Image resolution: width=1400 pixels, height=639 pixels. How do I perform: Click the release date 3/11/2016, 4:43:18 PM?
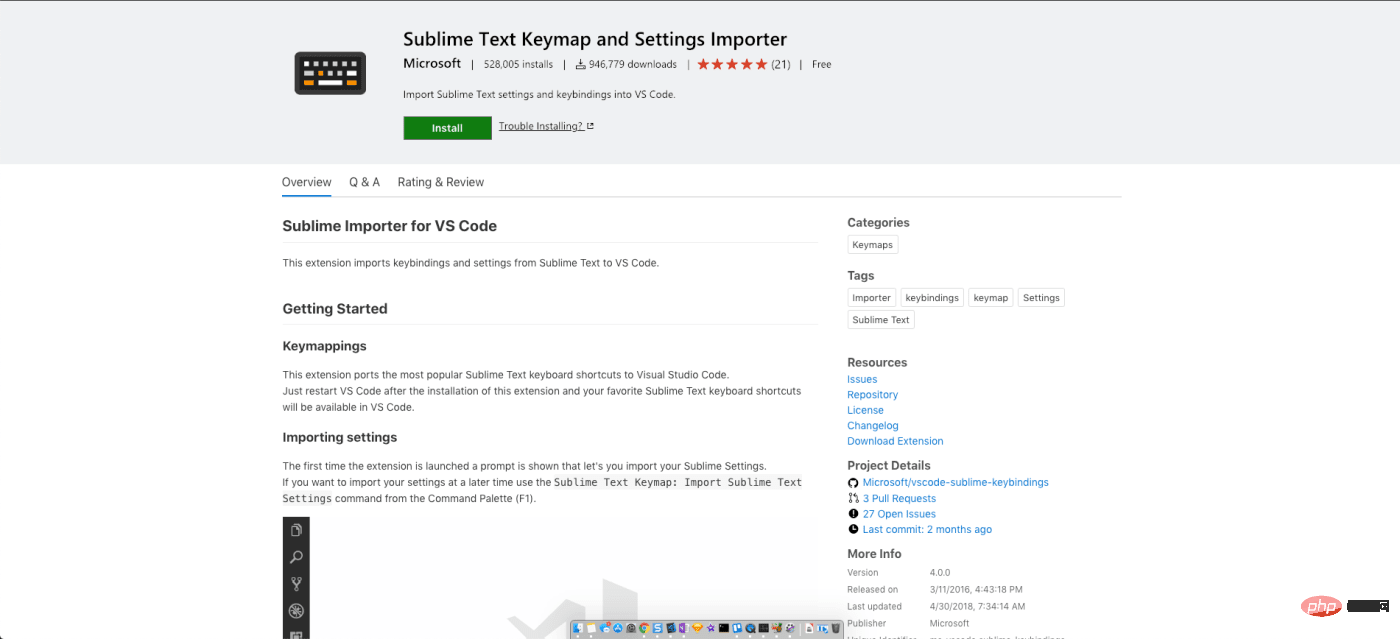click(976, 590)
